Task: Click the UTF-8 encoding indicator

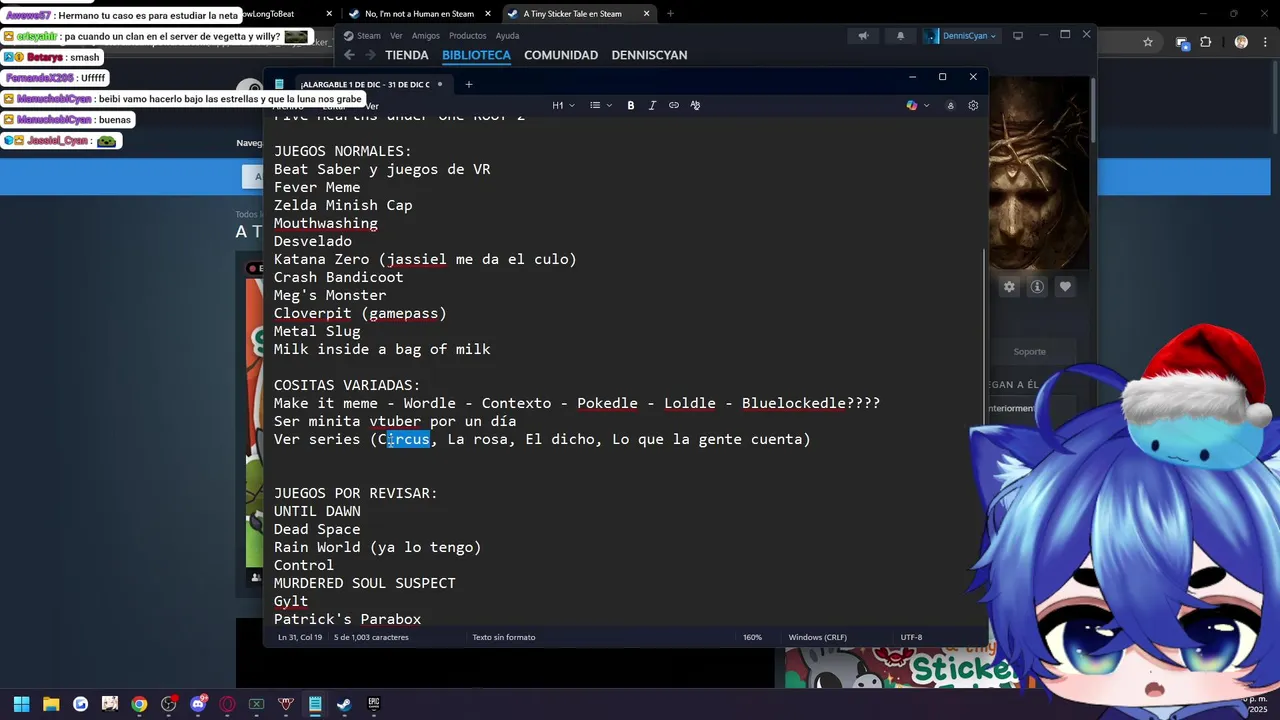Action: point(911,637)
